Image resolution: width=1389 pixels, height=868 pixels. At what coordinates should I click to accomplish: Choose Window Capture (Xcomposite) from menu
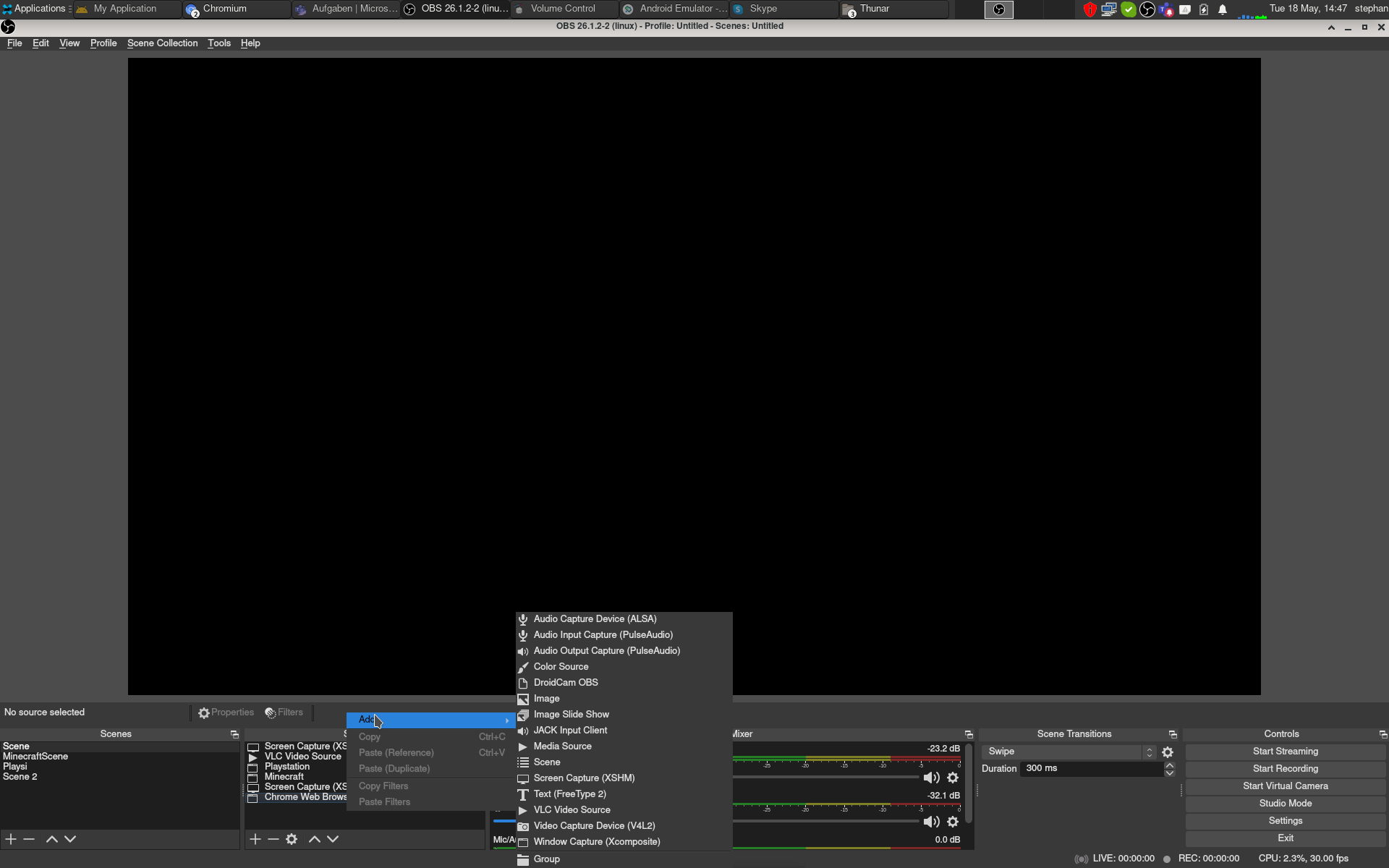tap(596, 842)
